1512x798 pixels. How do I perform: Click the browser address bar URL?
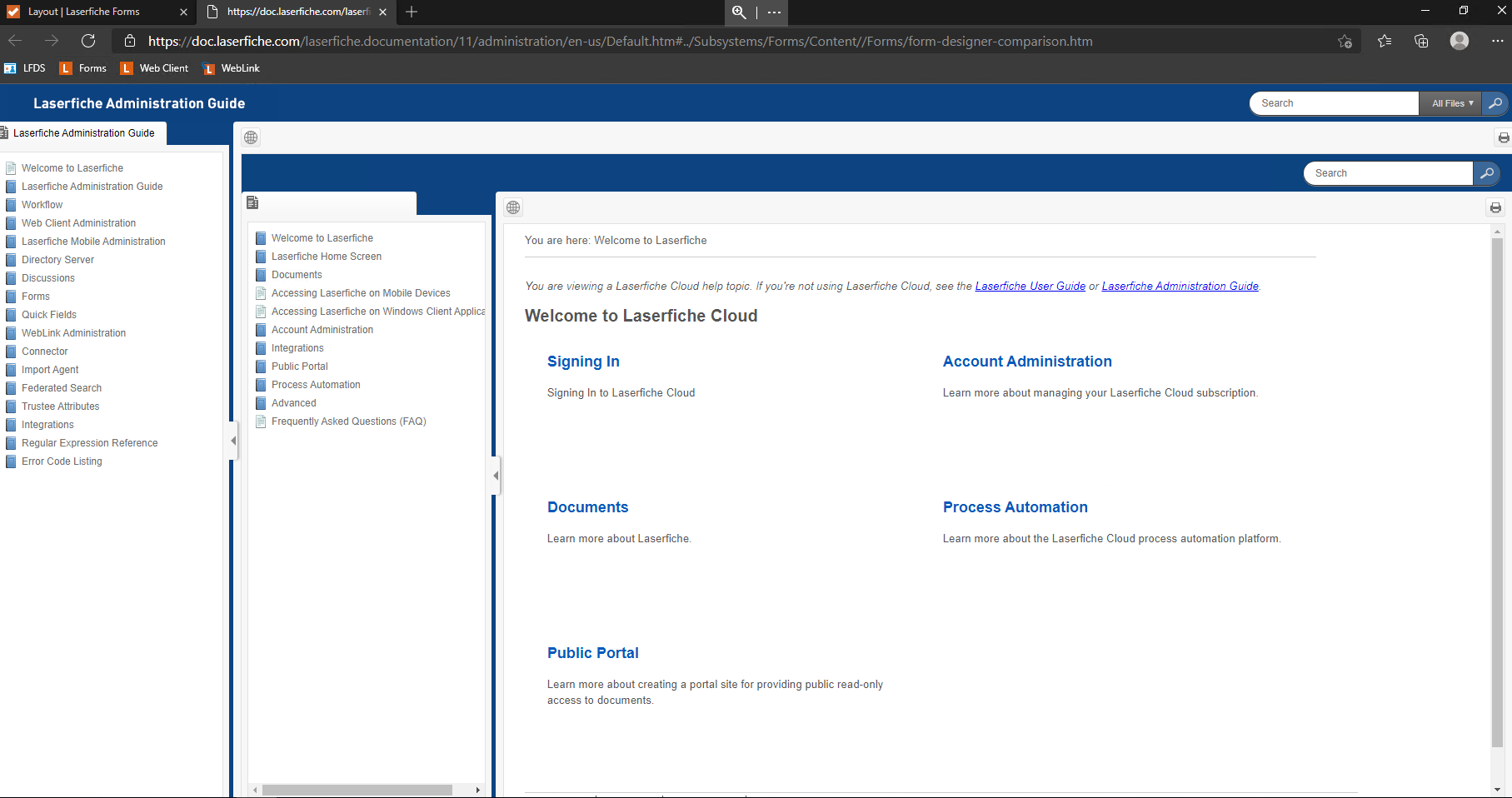[x=621, y=41]
